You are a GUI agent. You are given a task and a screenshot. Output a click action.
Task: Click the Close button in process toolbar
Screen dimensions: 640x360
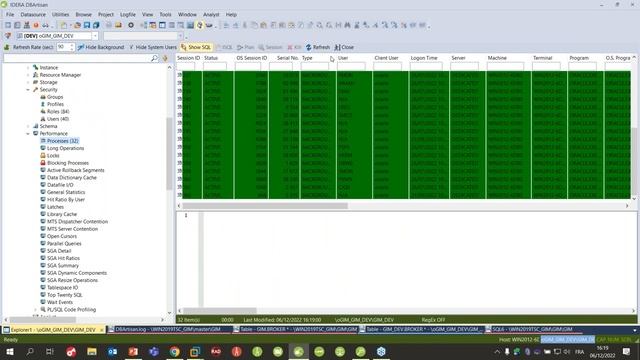click(x=344, y=47)
